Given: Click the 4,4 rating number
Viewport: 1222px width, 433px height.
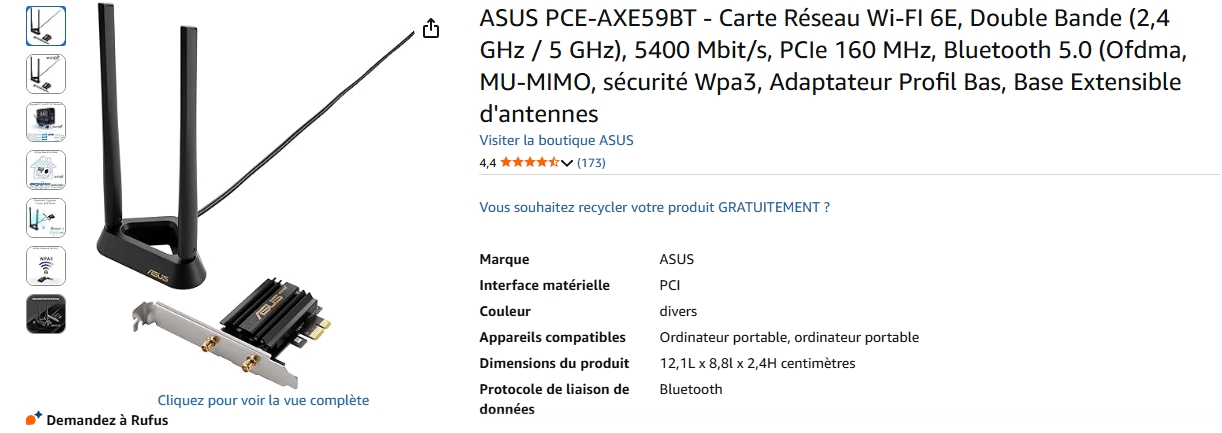Looking at the screenshot, I should pos(488,162).
